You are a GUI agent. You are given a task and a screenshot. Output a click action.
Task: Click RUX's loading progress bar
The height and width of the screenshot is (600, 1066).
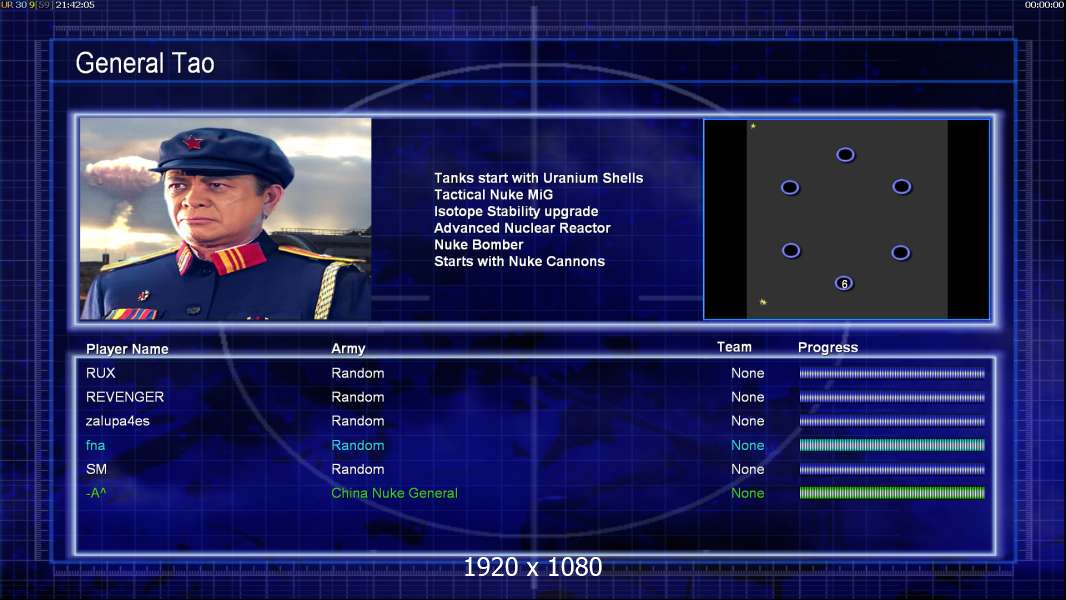coord(892,373)
